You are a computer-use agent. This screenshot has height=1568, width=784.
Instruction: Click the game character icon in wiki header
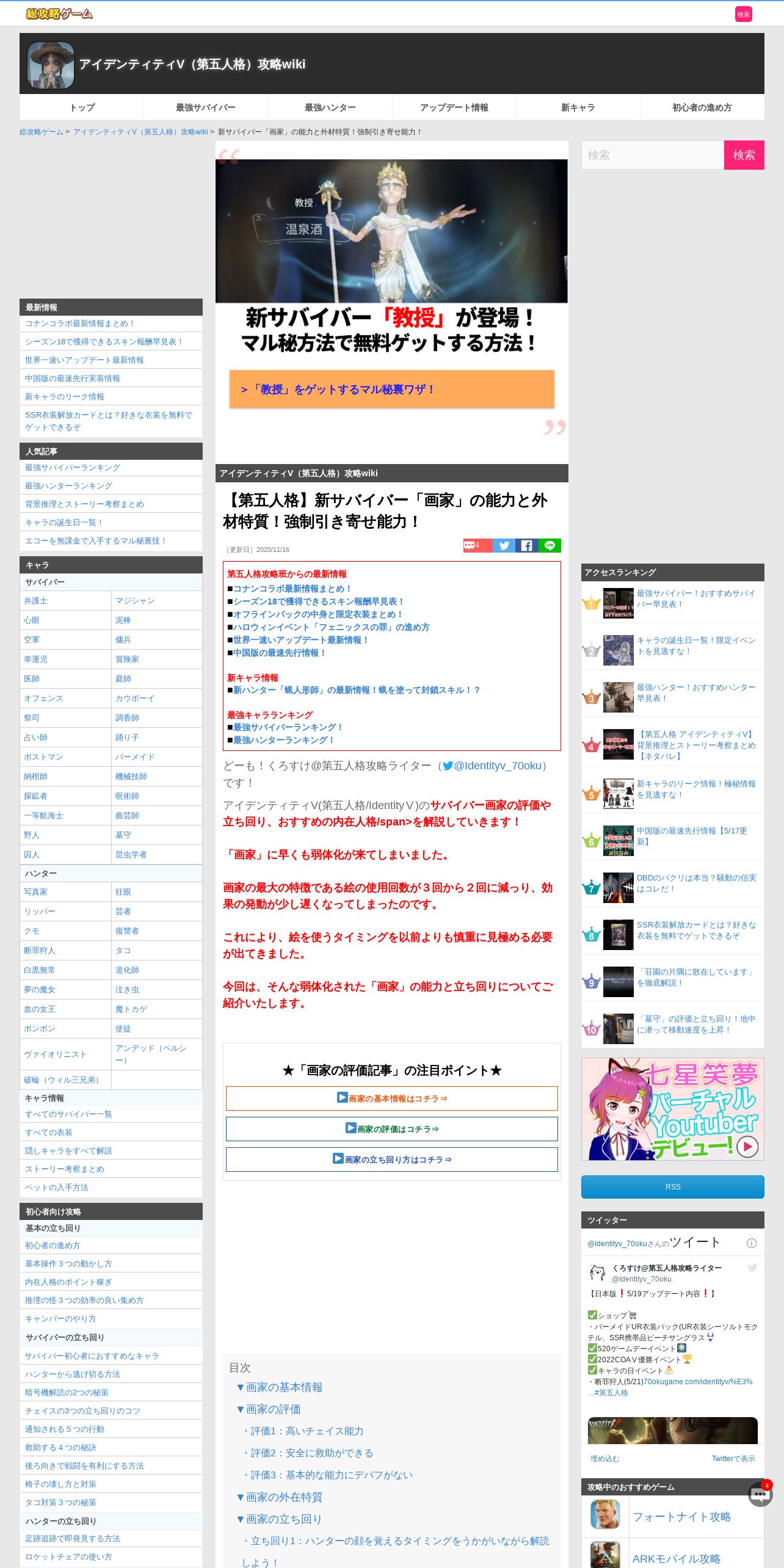(x=51, y=65)
